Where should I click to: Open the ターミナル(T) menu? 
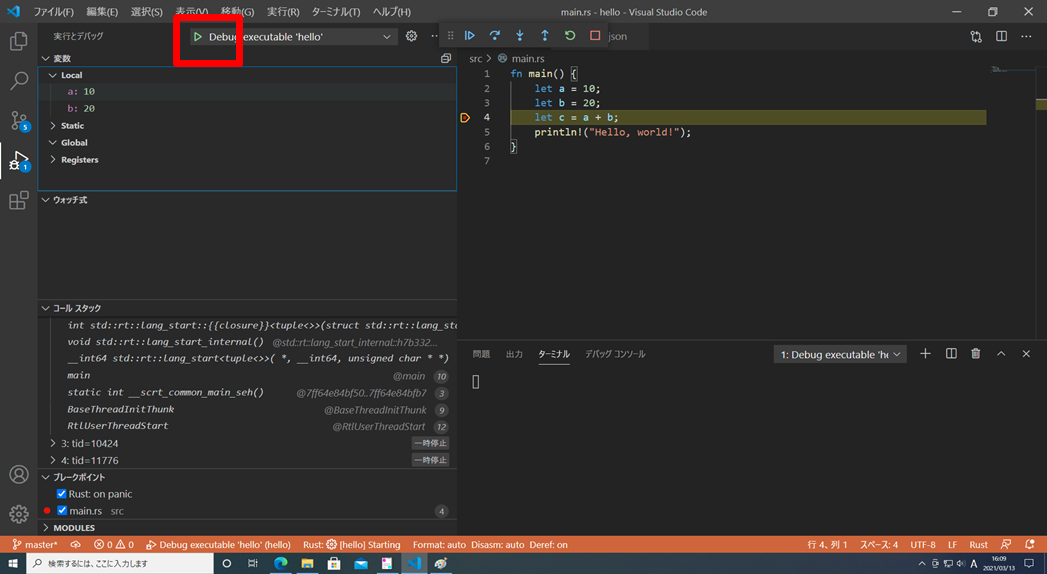point(336,12)
